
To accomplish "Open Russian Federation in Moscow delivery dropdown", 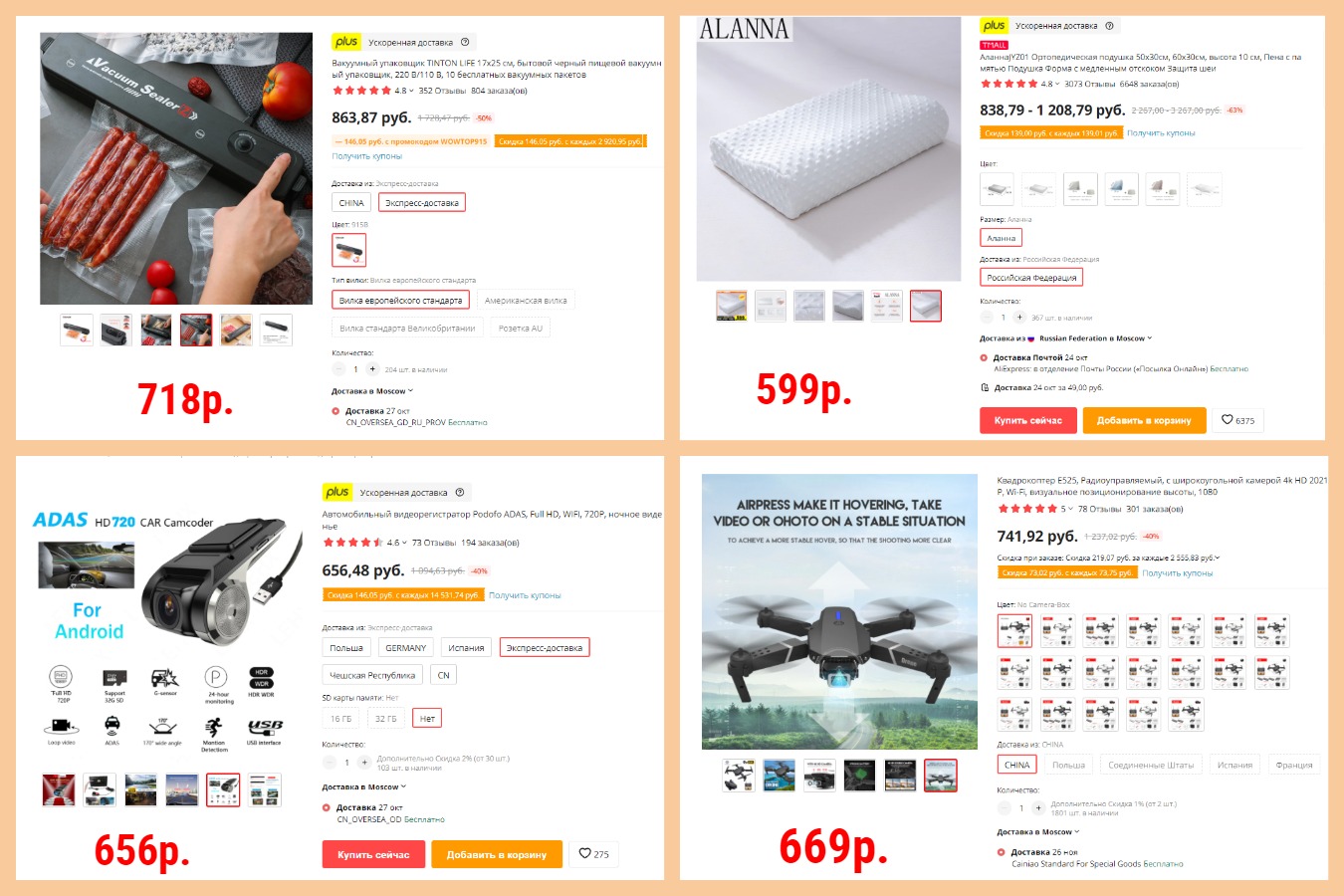I will pos(1095,338).
